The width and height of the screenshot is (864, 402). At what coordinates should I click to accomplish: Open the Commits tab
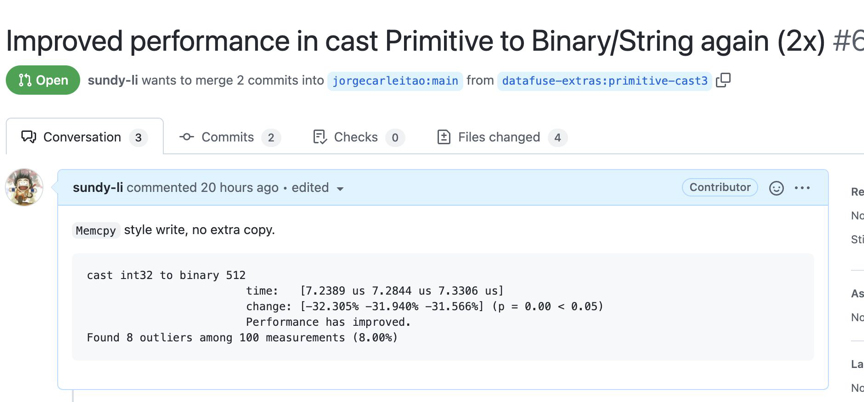pos(229,137)
